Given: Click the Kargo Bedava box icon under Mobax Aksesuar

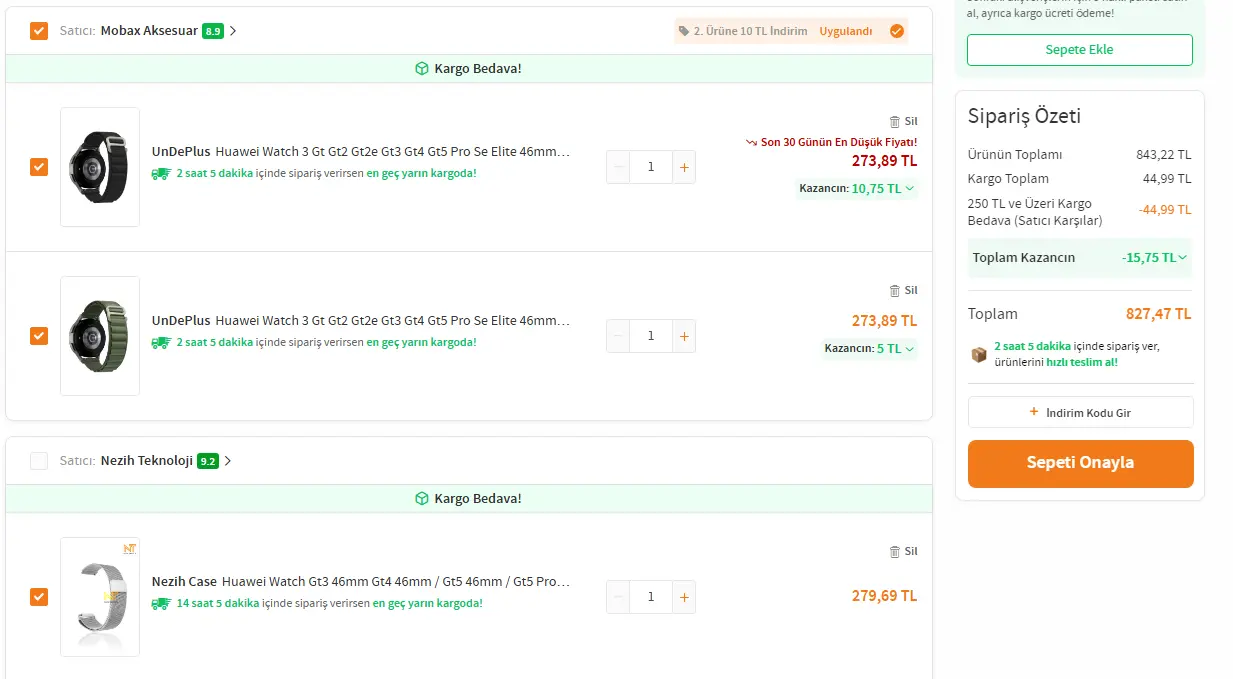Looking at the screenshot, I should [x=422, y=68].
